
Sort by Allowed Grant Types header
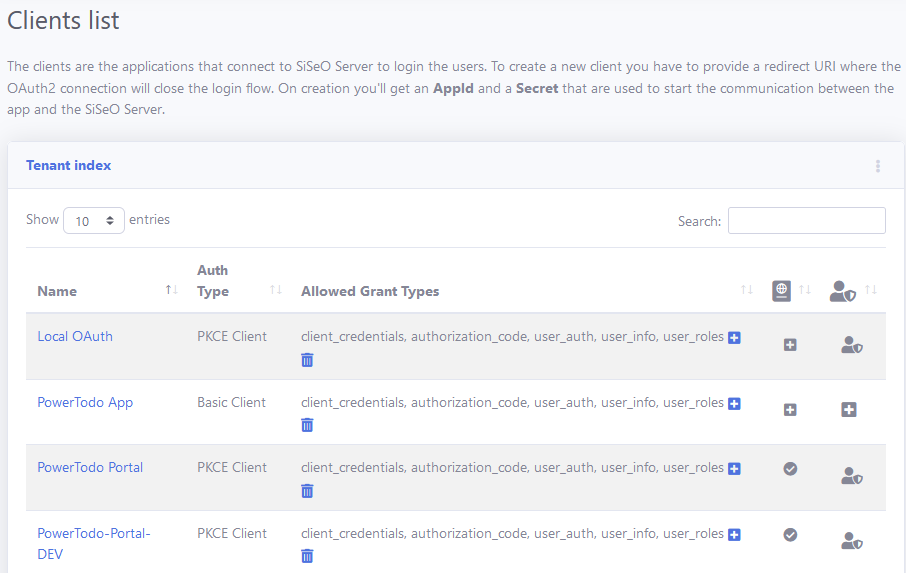pyautogui.click(x=370, y=291)
